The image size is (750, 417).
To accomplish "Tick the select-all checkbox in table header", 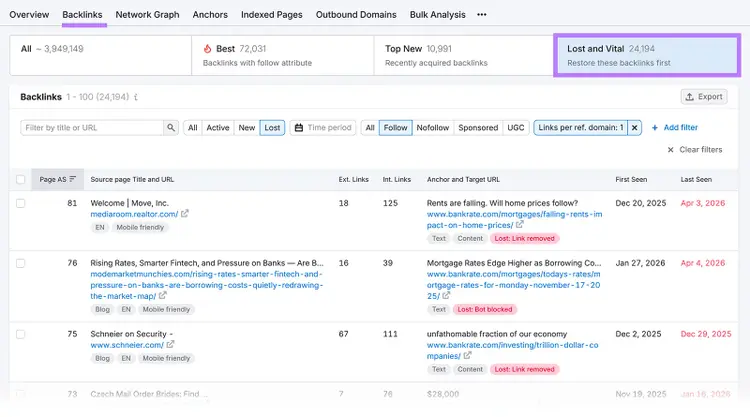I will coord(21,179).
